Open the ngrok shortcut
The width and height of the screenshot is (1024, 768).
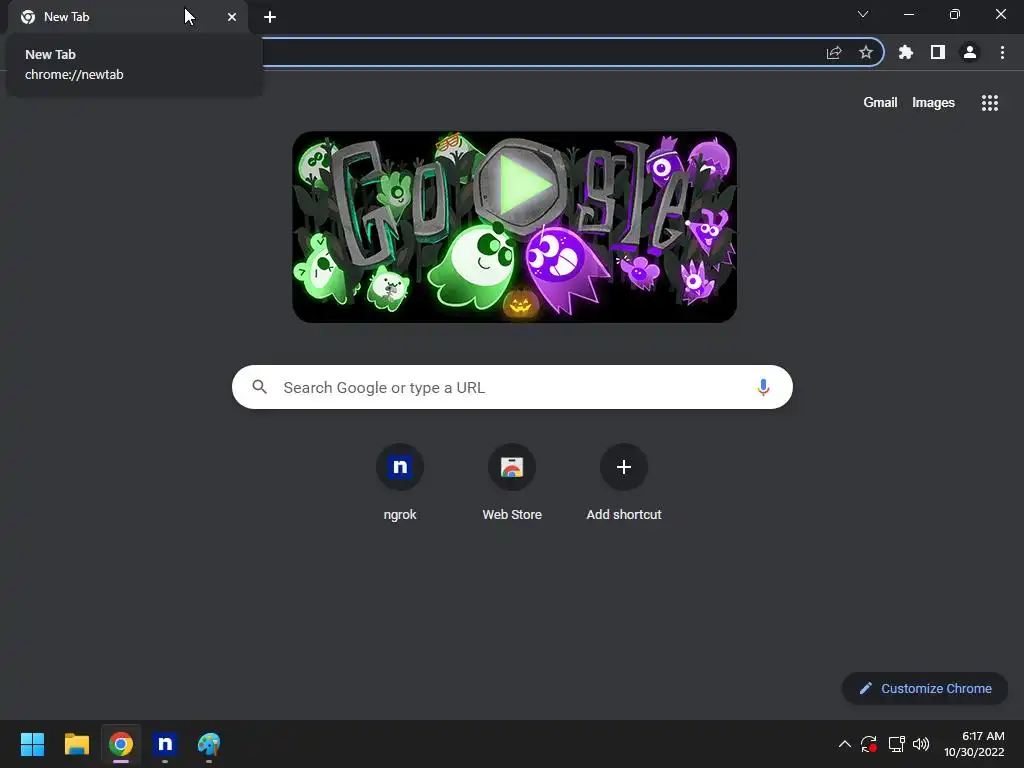400,483
